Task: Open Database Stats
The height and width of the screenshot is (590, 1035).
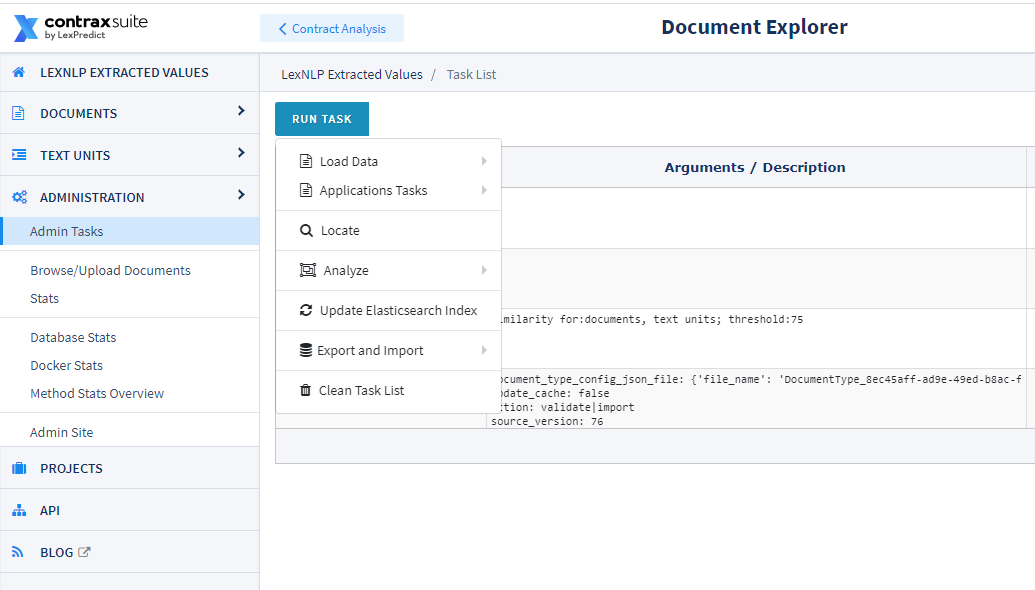Action: (73, 337)
